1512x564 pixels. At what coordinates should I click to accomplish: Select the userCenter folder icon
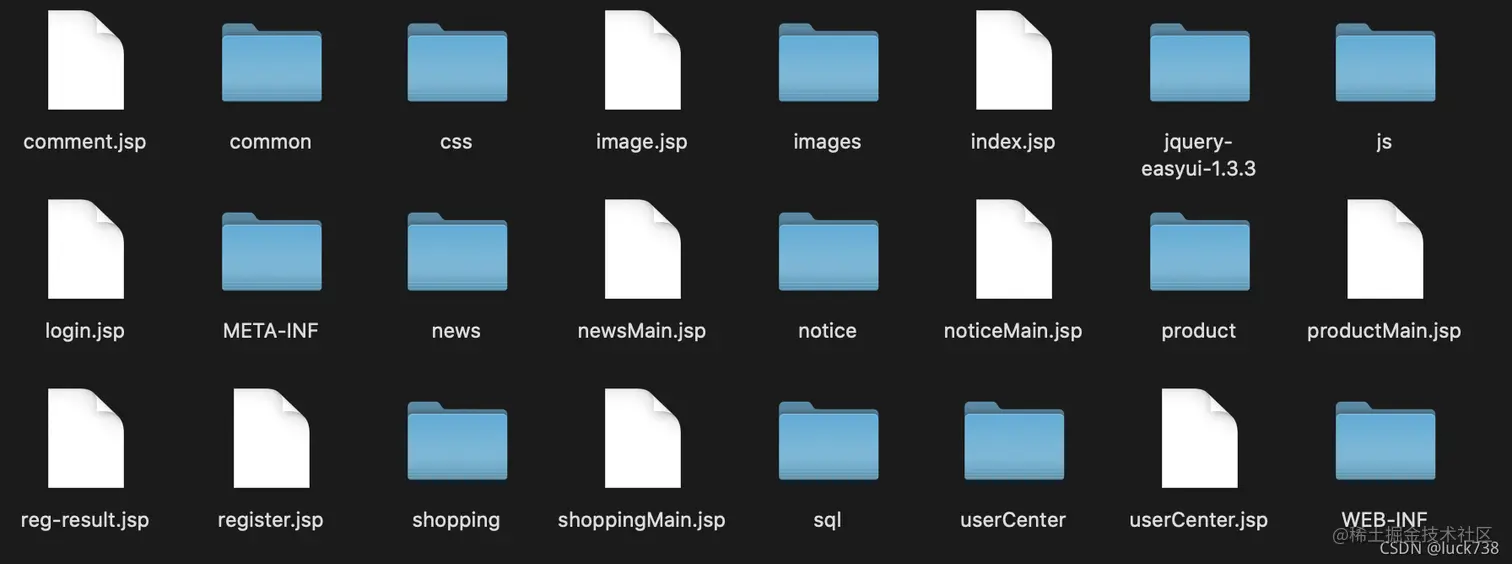click(x=1013, y=440)
